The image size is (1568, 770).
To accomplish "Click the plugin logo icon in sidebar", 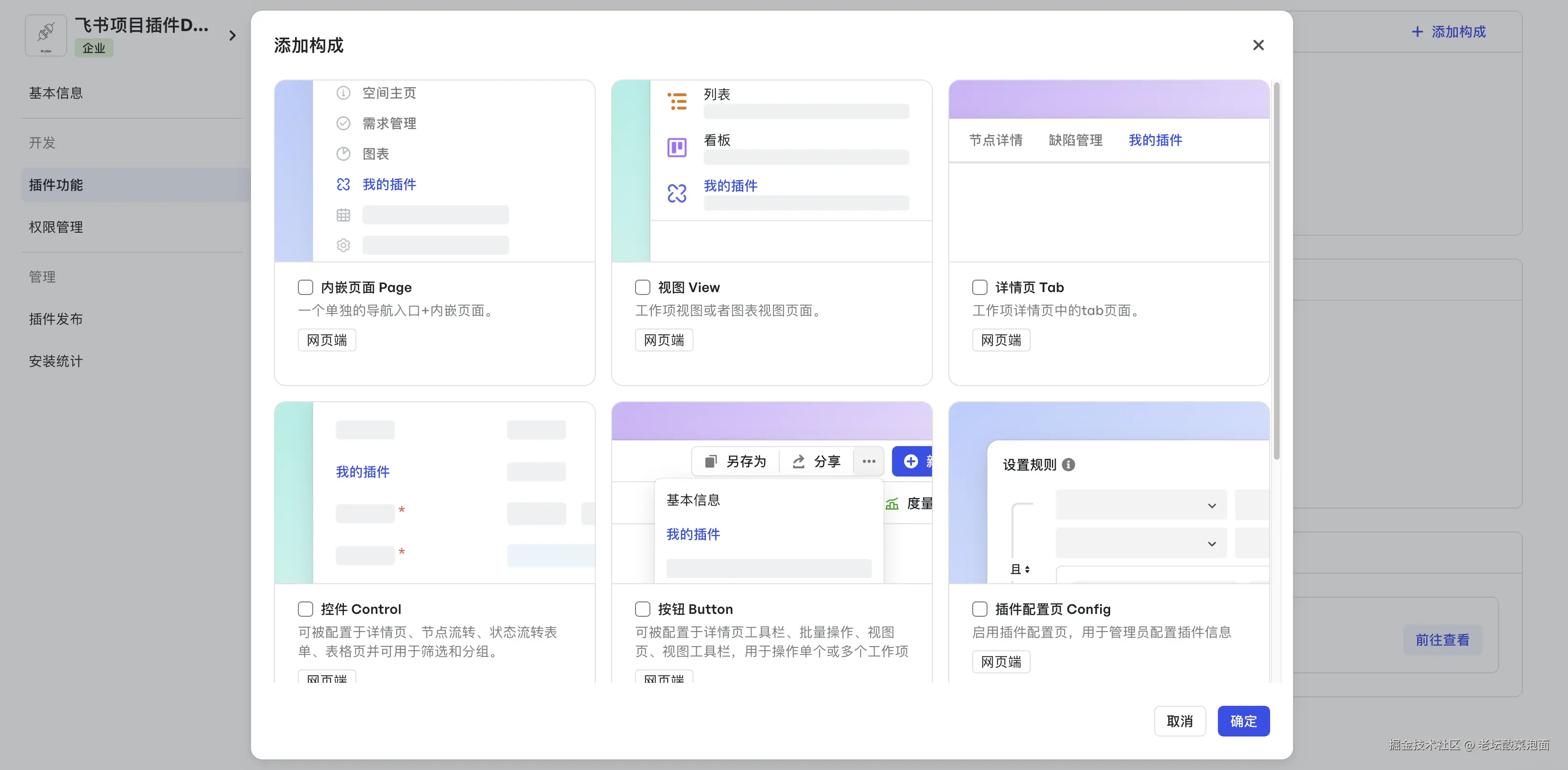I will pos(45,35).
